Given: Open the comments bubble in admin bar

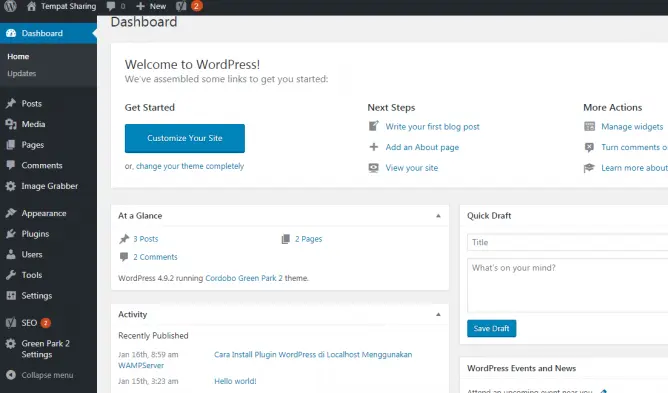Looking at the screenshot, I should click(x=111, y=6).
